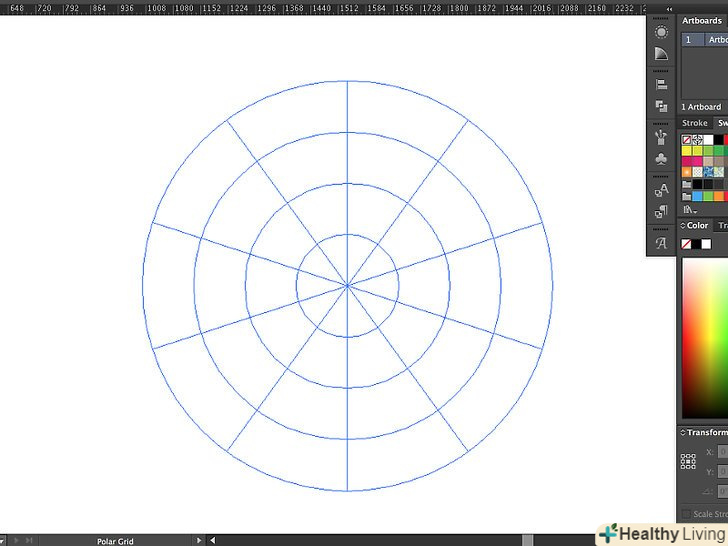728x546 pixels.
Task: Set reference point in Transform panel
Action: click(688, 462)
